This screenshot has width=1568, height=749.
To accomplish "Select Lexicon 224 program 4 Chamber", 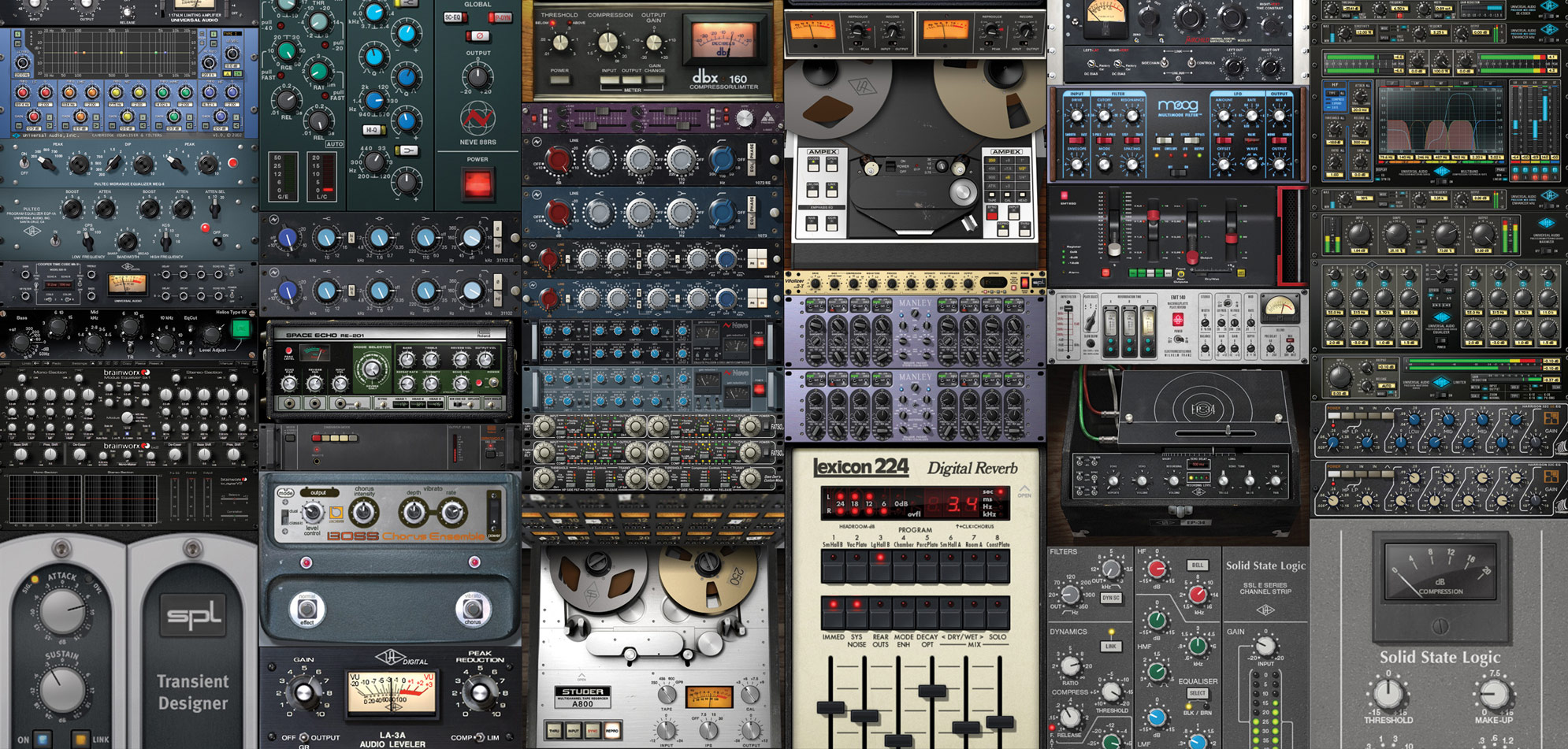I will (904, 566).
